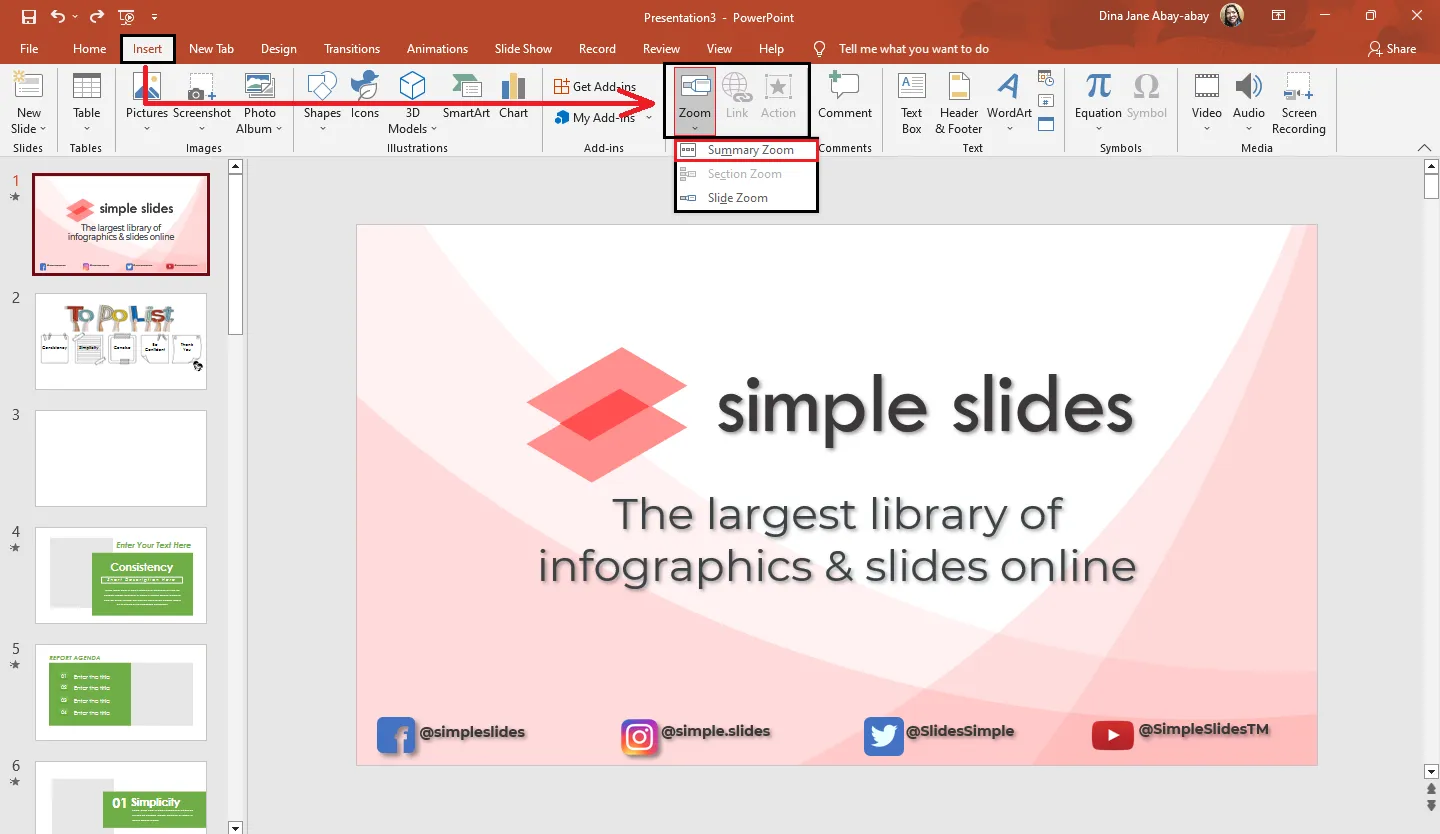Screen dimensions: 1440x834
Task: Select slide 4 Consistency thumbnail
Action: 121,575
